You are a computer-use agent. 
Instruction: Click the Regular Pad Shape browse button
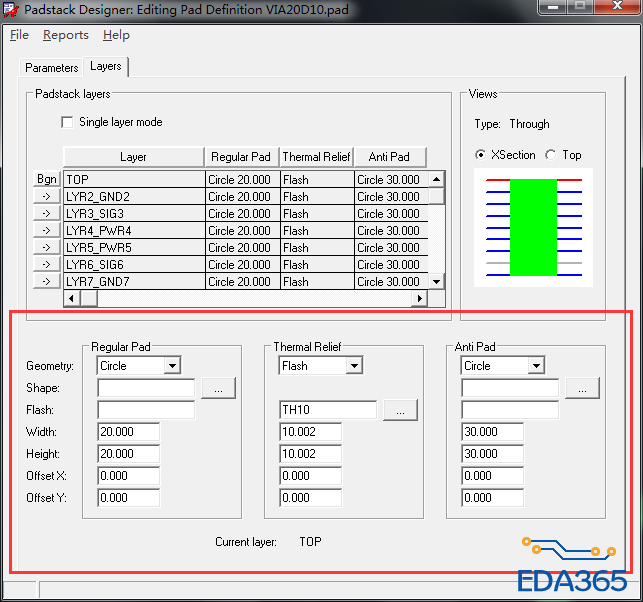(219, 388)
